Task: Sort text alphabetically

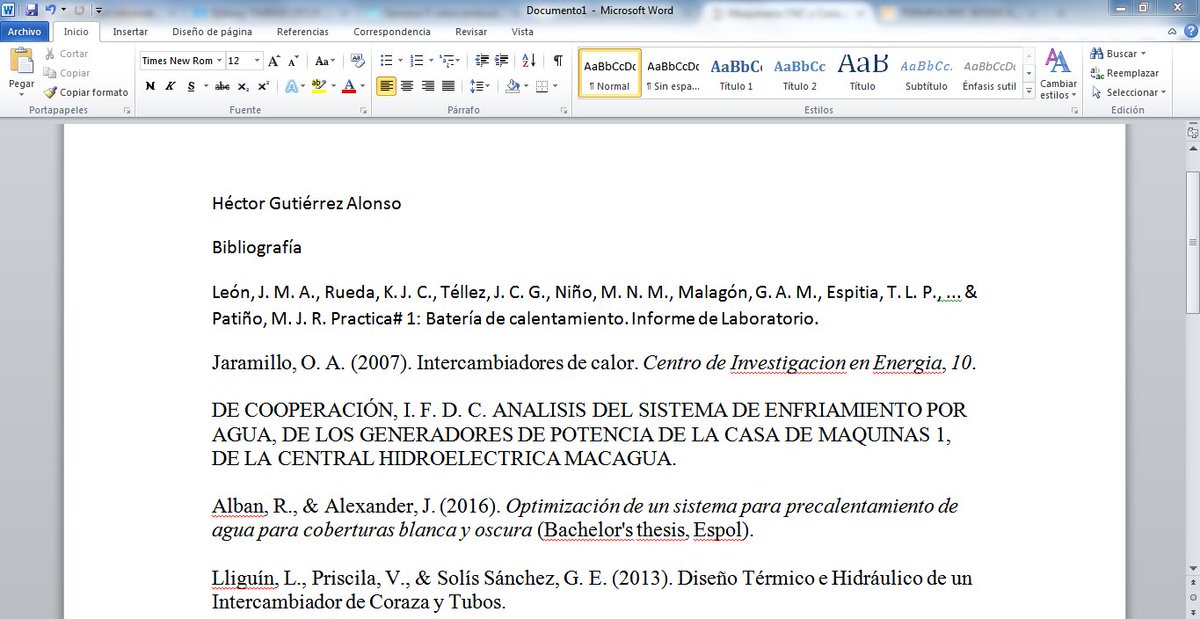Action: pos(529,61)
